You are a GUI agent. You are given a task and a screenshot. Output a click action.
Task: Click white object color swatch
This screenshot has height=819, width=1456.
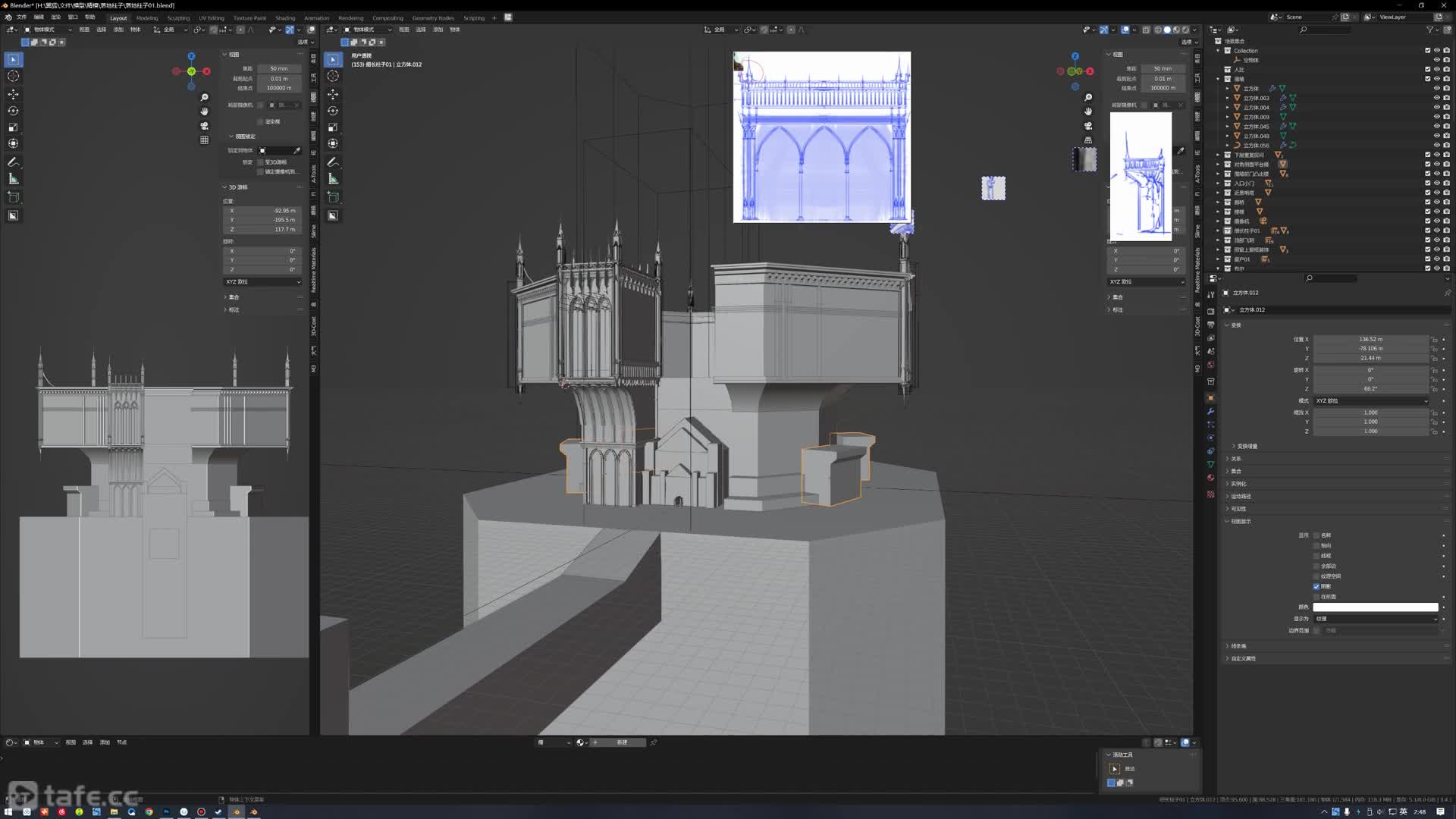pyautogui.click(x=1376, y=607)
